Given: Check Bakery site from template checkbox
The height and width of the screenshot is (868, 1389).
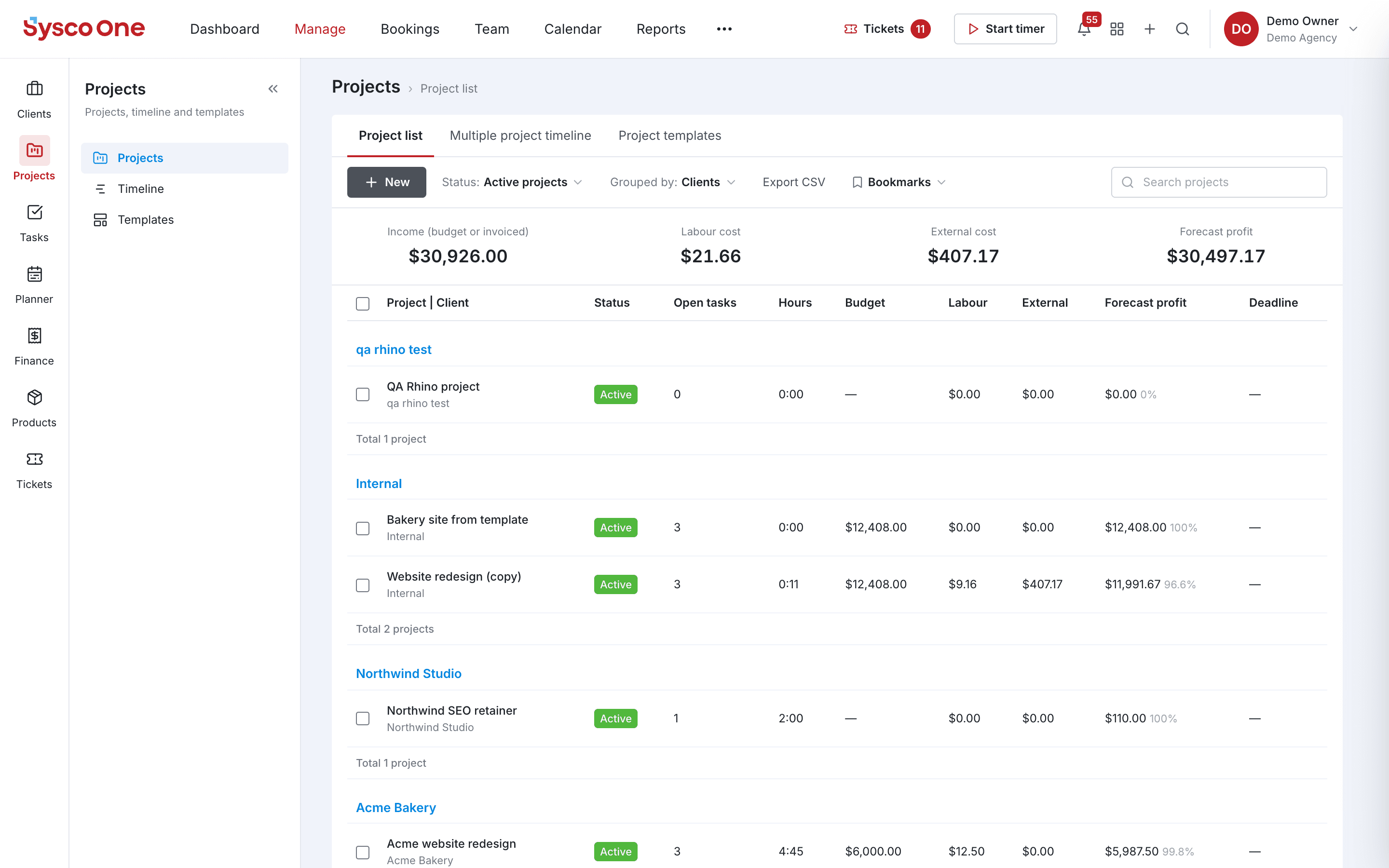Looking at the screenshot, I should click(363, 528).
